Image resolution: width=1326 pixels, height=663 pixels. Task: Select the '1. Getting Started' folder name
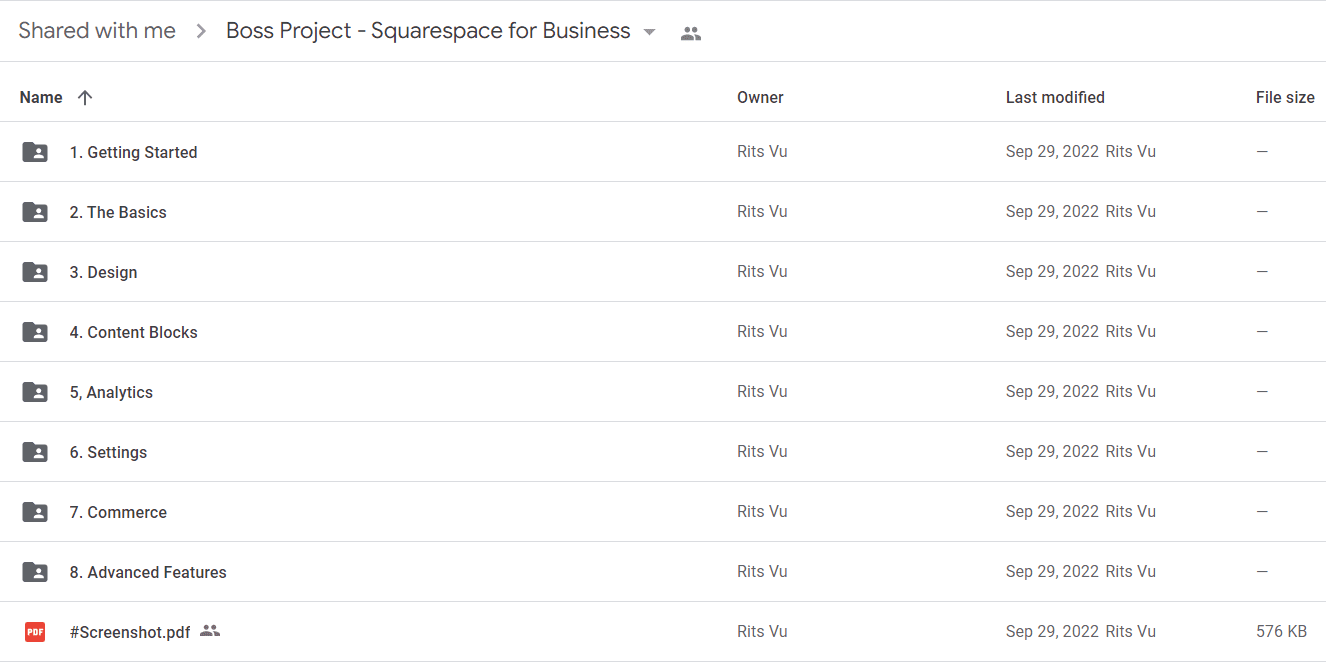point(133,152)
